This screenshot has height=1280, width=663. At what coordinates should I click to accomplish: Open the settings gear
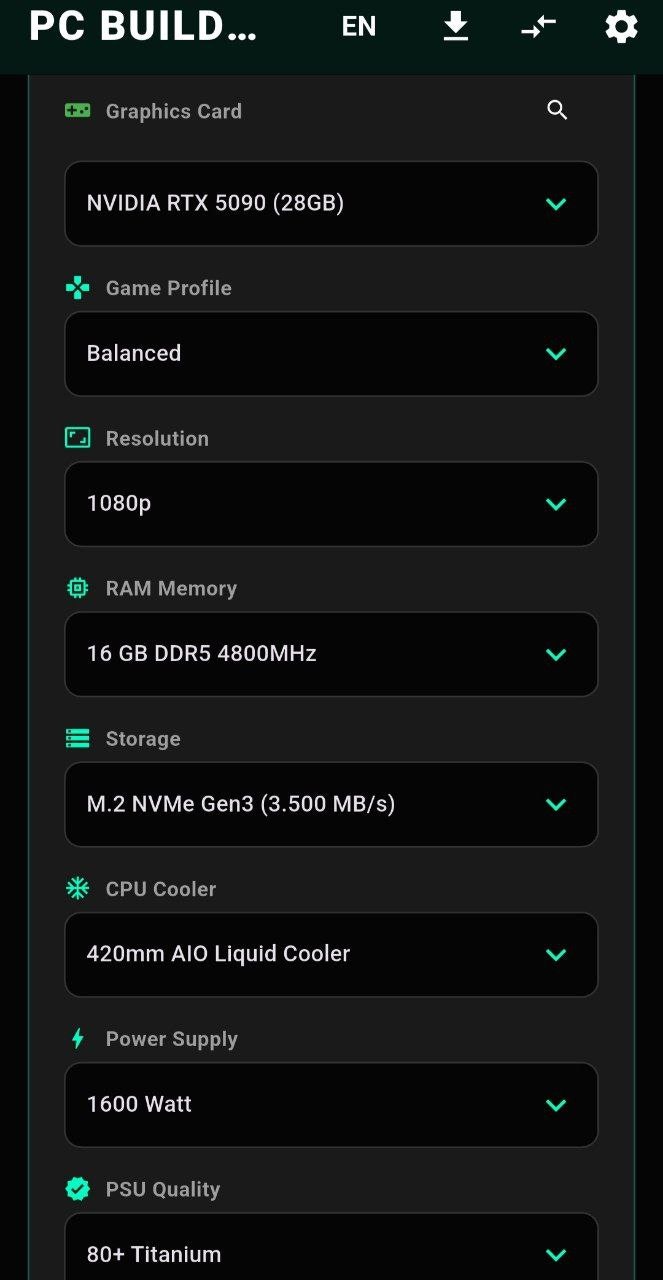pyautogui.click(x=621, y=27)
